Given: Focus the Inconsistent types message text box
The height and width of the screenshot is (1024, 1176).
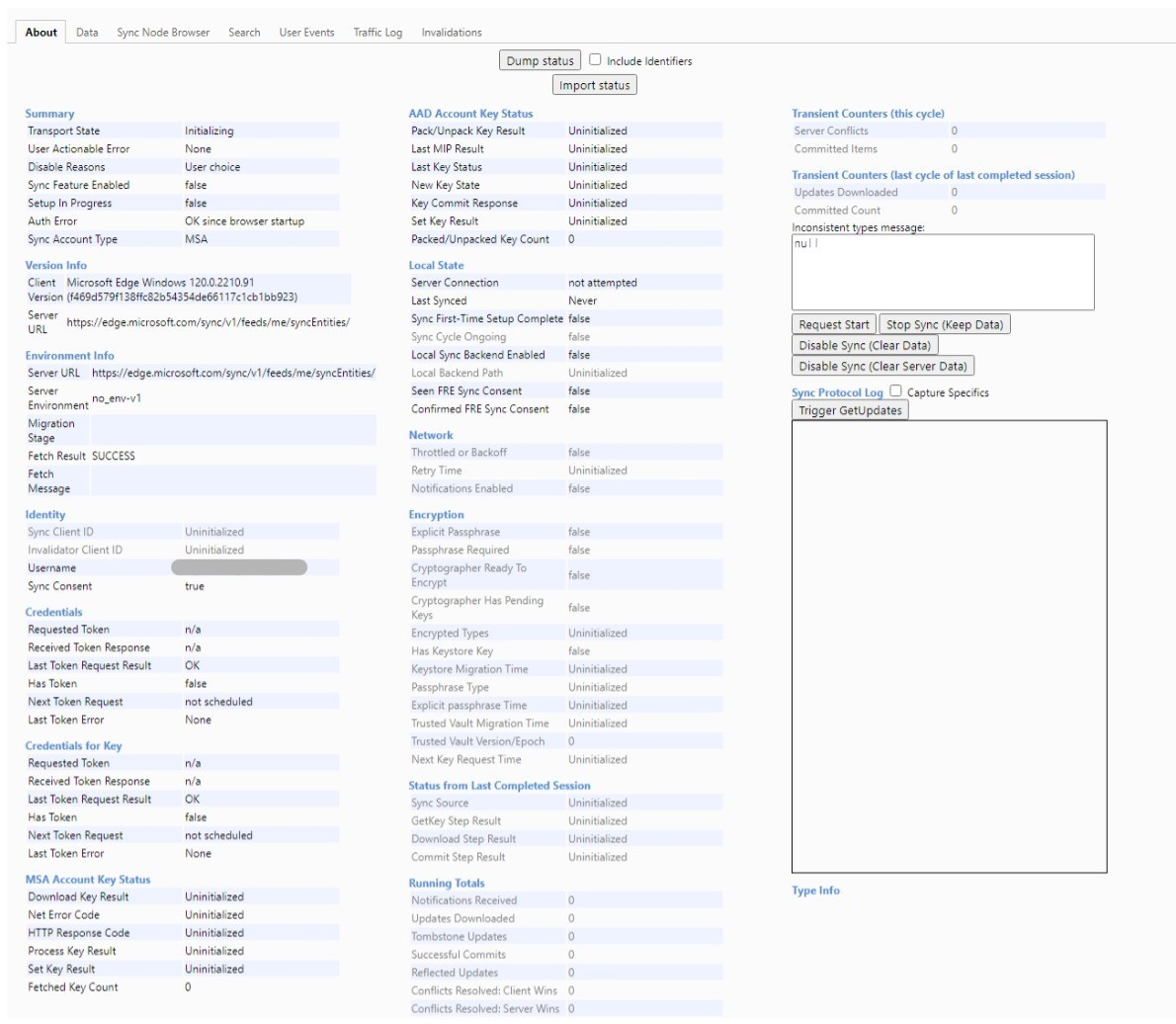Looking at the screenshot, I should (943, 273).
